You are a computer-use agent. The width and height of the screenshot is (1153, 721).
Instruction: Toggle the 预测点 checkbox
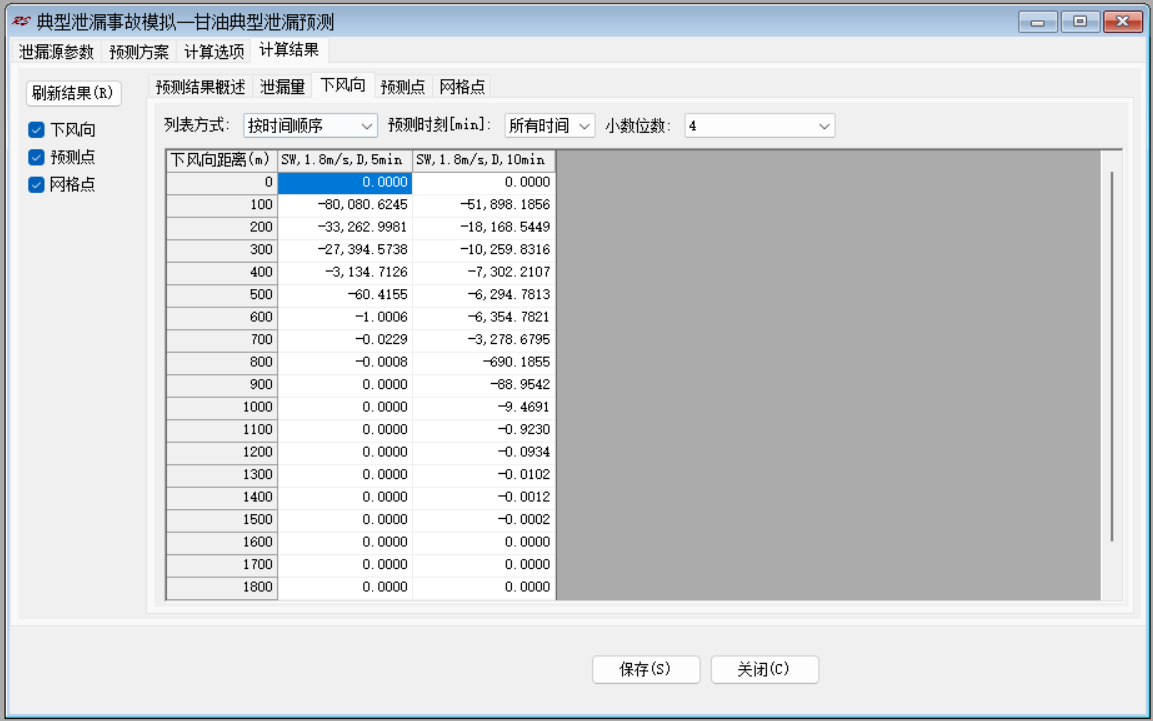point(36,157)
